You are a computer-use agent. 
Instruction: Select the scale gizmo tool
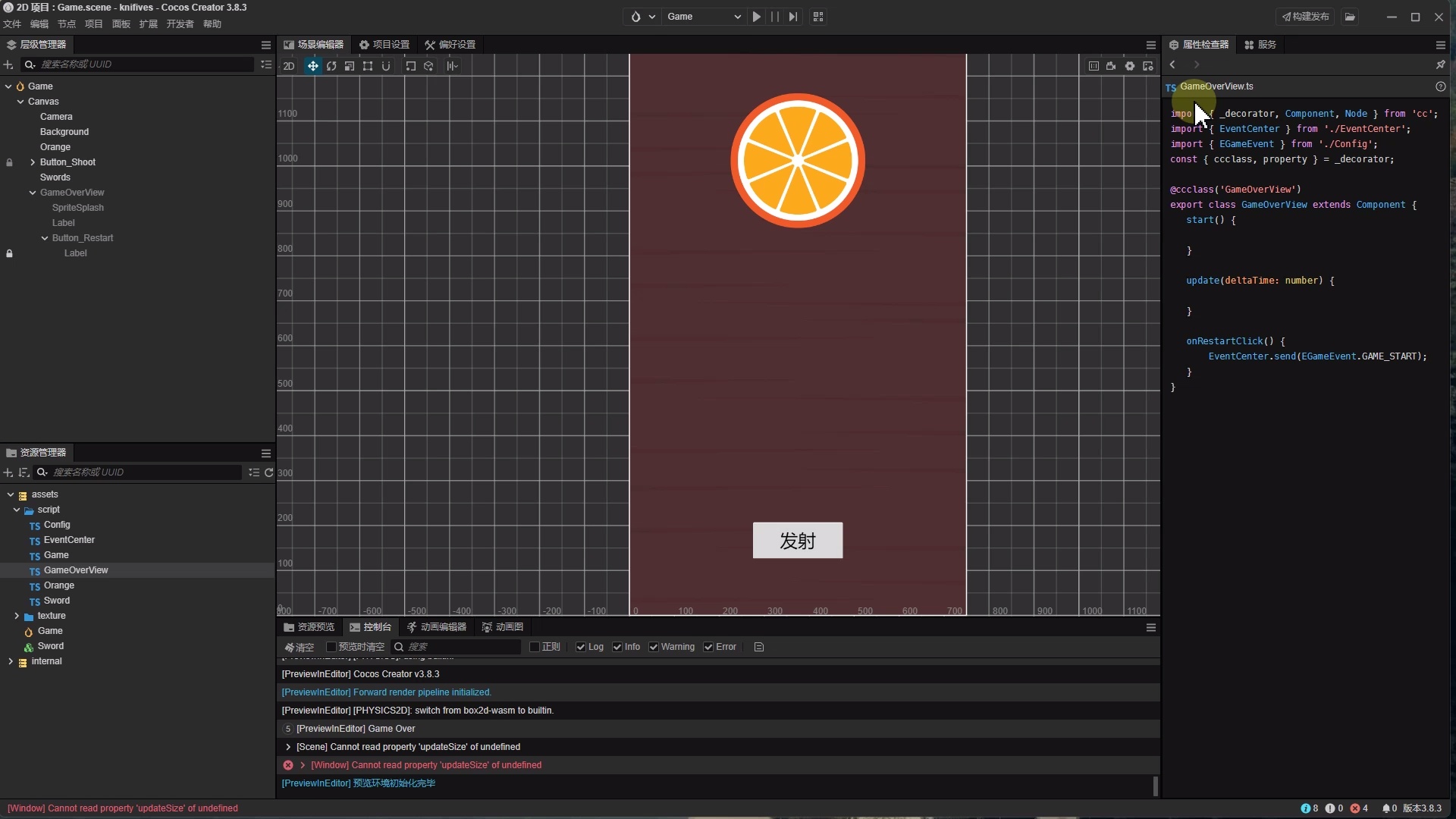tap(350, 66)
